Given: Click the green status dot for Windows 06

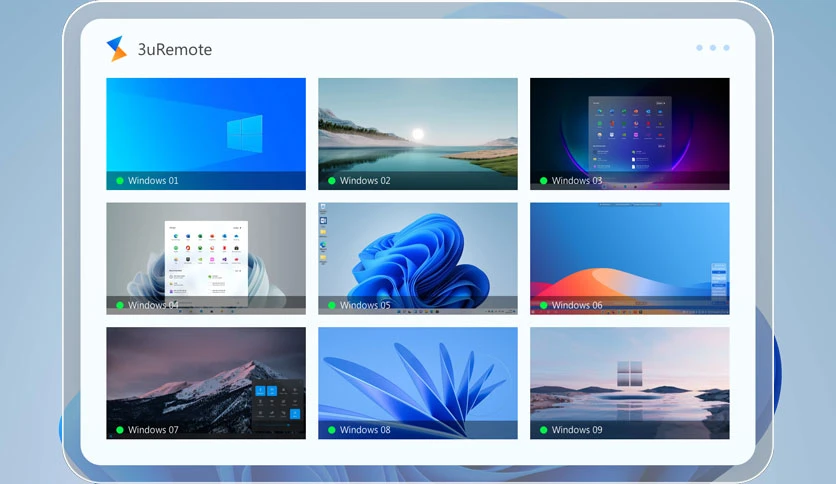Looking at the screenshot, I should pyautogui.click(x=544, y=305).
